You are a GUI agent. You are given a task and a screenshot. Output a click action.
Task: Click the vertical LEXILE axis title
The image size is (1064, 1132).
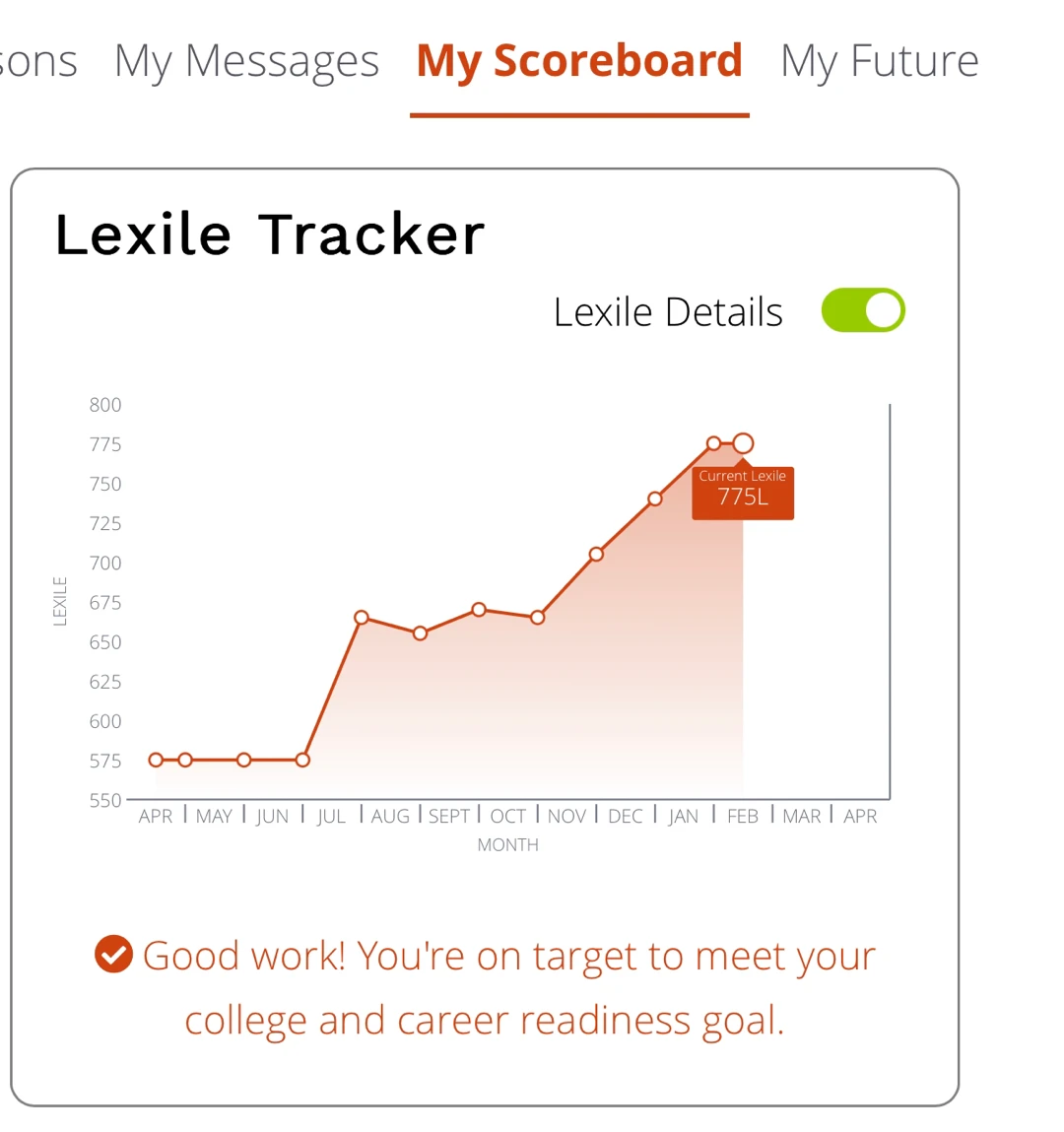click(x=60, y=601)
